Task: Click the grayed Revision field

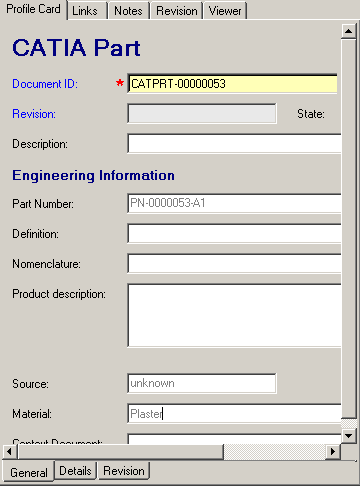Action: tap(202, 114)
